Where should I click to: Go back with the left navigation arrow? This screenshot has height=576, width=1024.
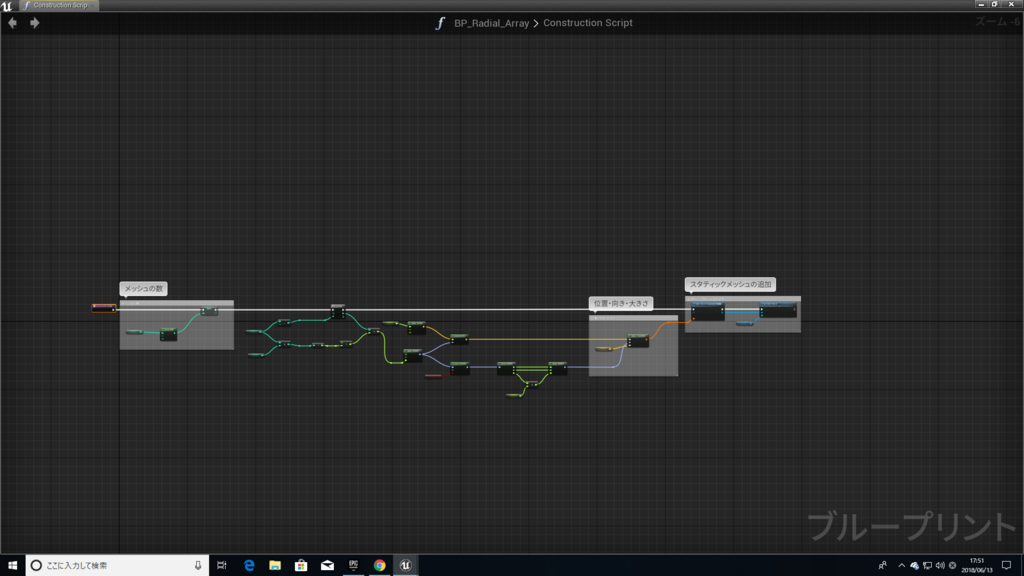[x=12, y=23]
